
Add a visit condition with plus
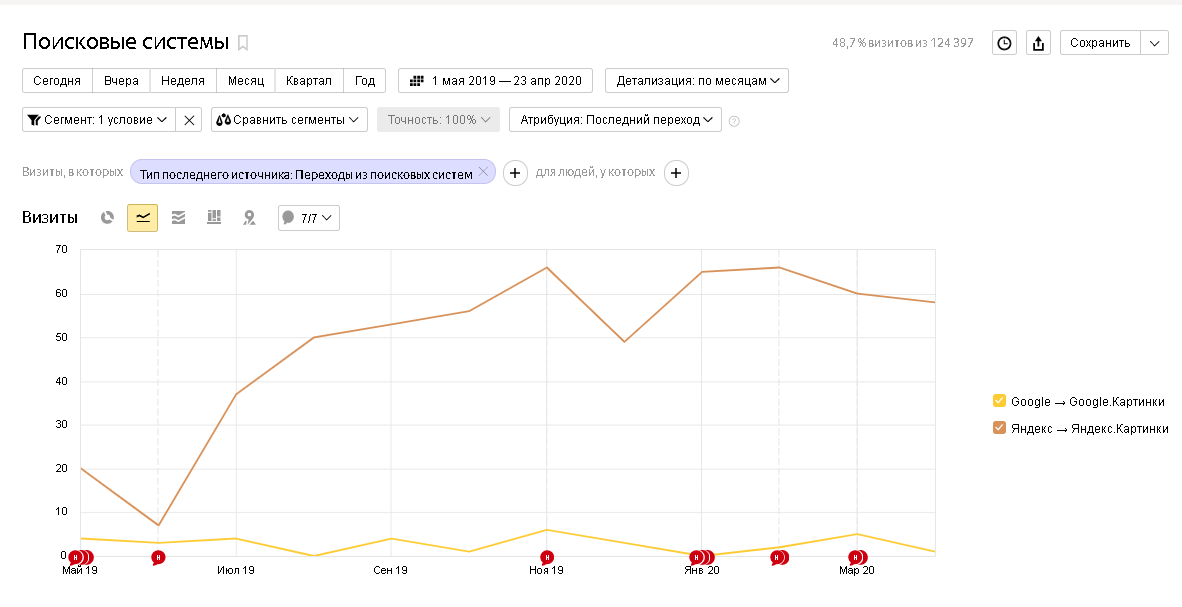click(x=515, y=173)
